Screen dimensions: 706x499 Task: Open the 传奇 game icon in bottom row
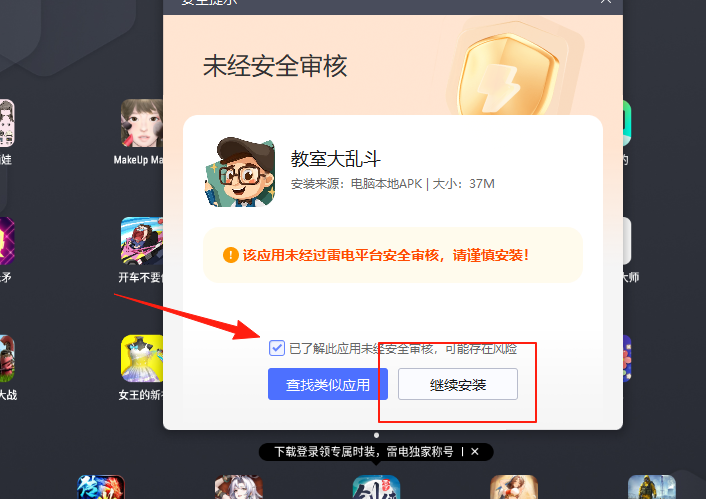[101, 487]
